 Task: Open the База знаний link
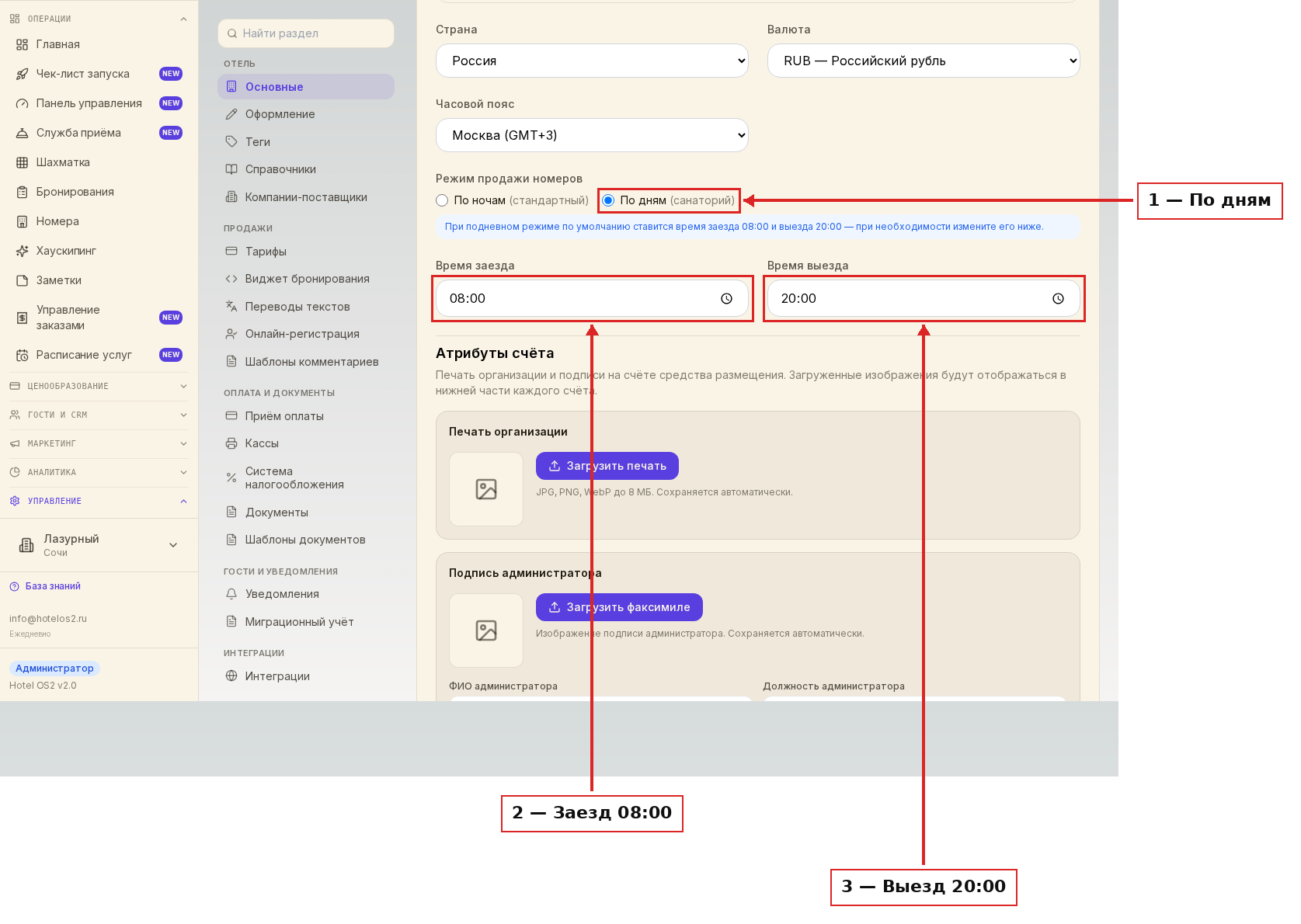coord(45,586)
